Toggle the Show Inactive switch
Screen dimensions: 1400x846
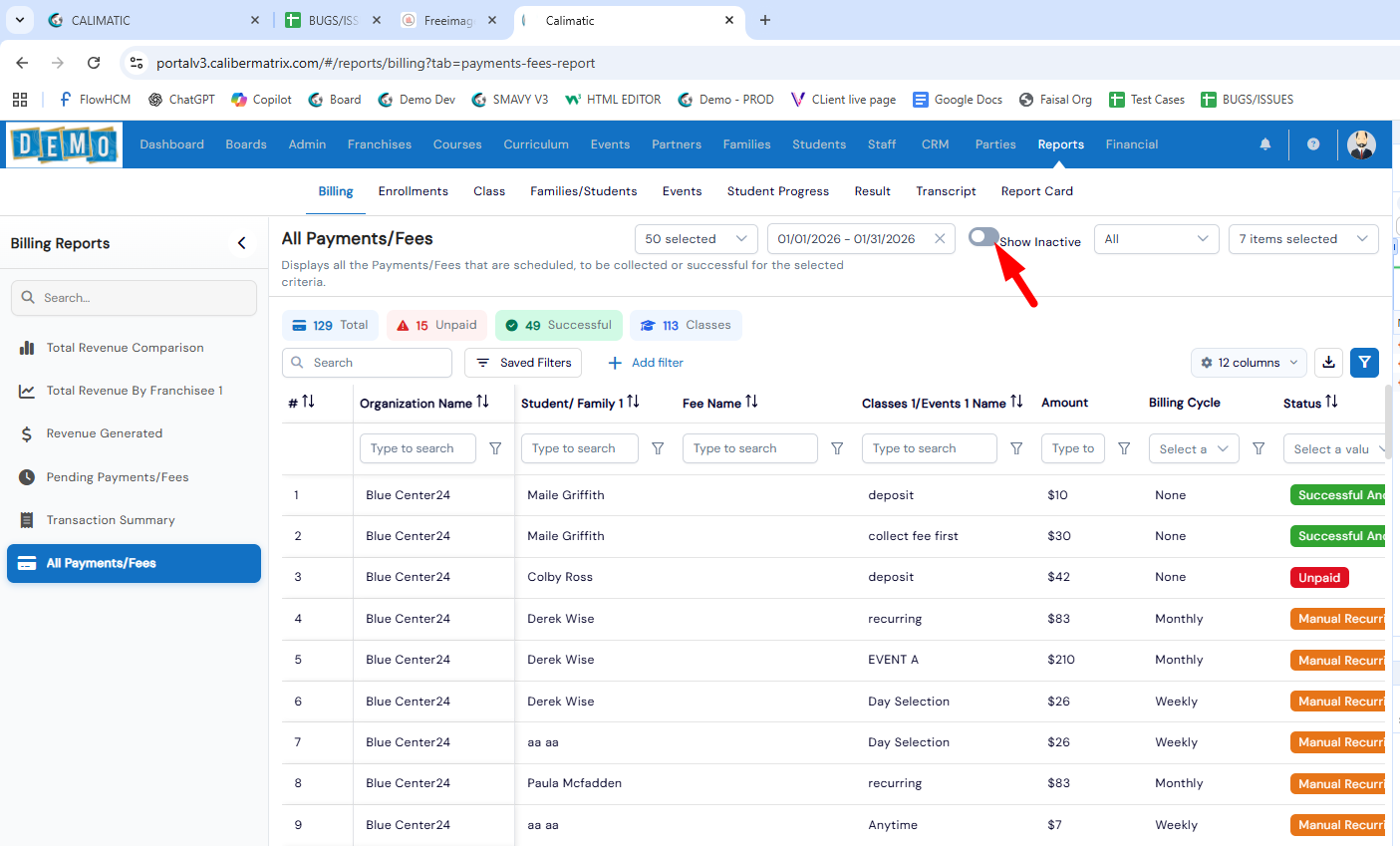coord(983,237)
